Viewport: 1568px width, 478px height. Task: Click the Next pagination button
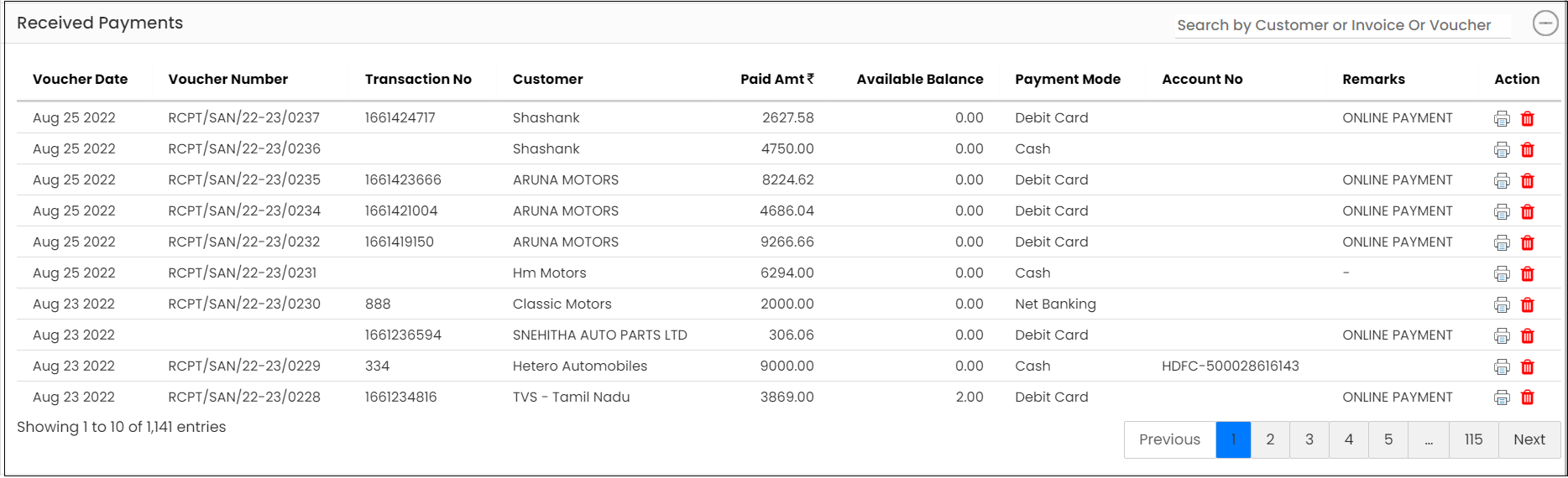pyautogui.click(x=1529, y=439)
